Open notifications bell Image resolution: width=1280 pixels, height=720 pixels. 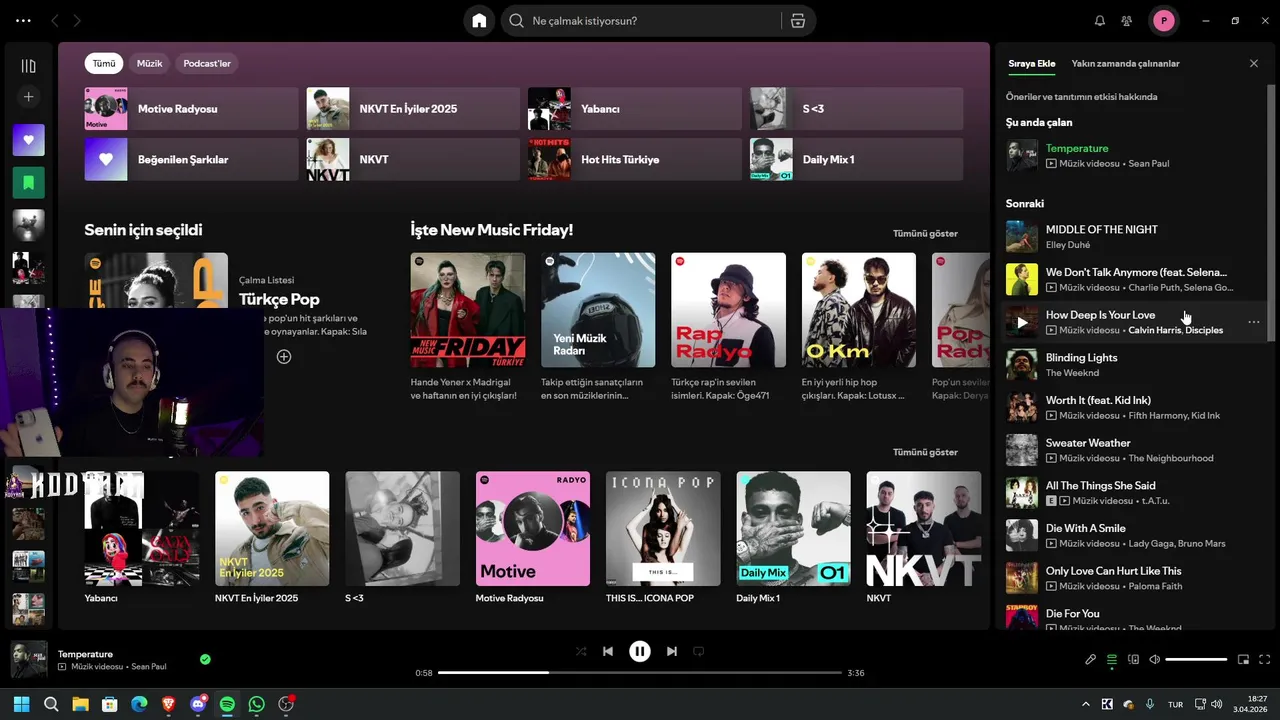click(x=1100, y=21)
